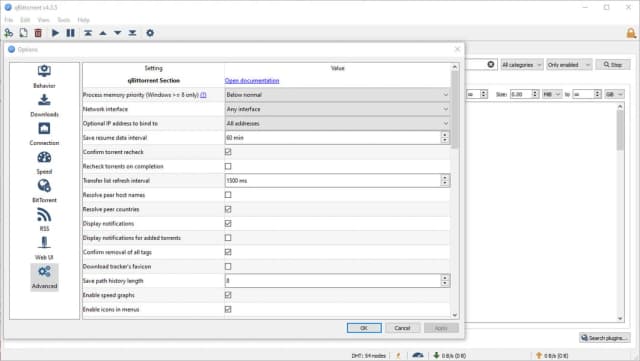Open the Downloads options section
640x361 pixels.
(44, 105)
